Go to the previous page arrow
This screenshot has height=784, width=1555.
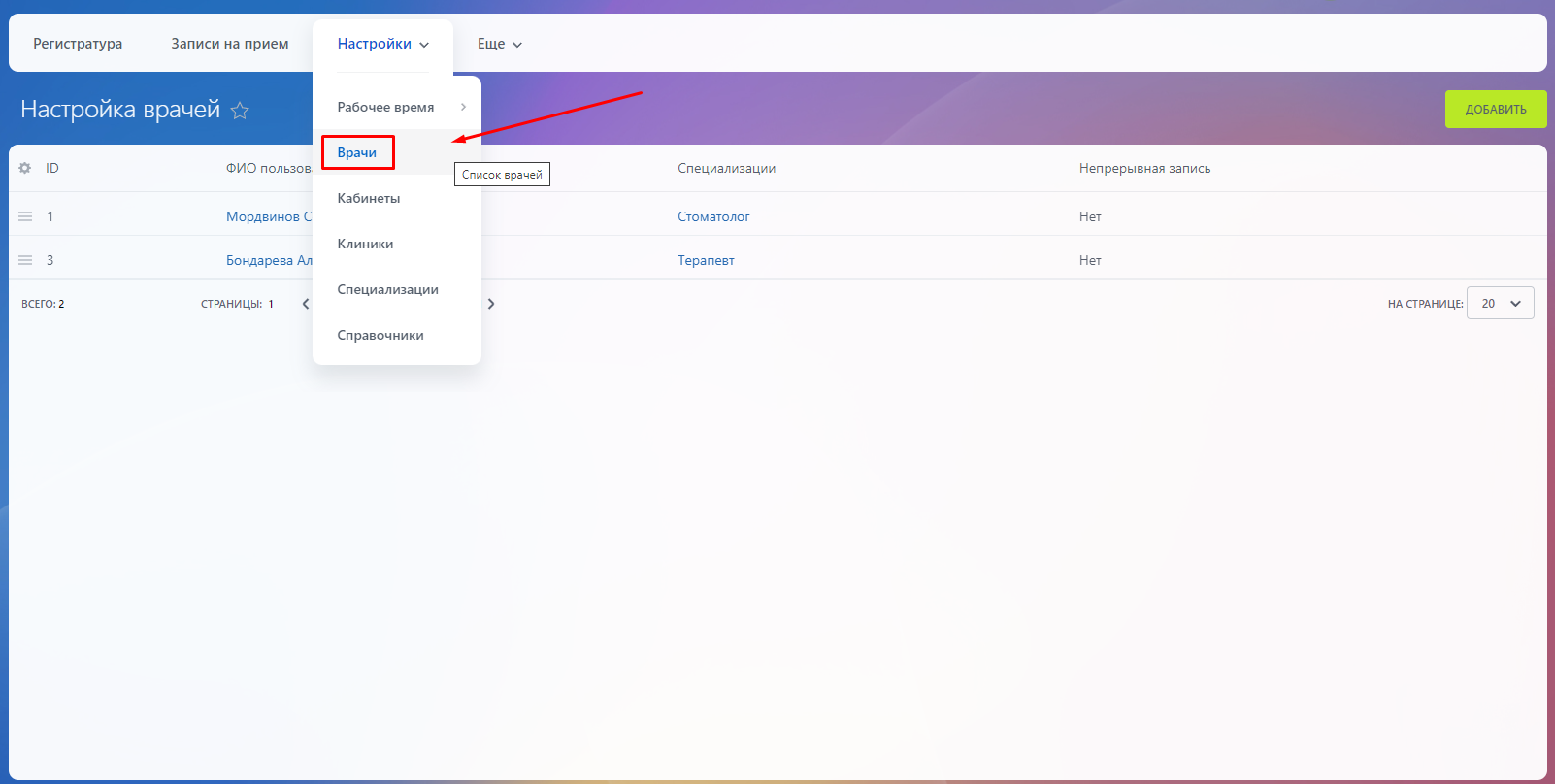306,304
